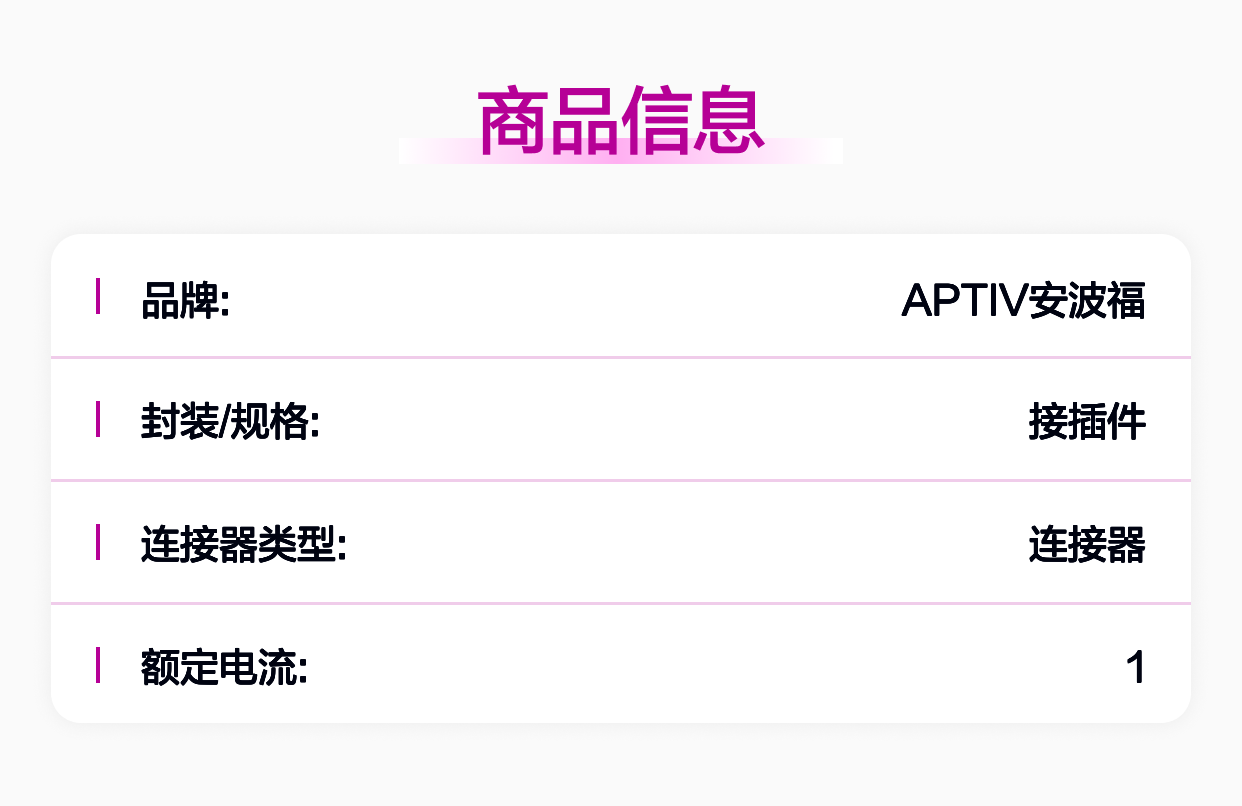Click the divider below the 封装/规格 row
This screenshot has width=1242, height=806.
621,480
